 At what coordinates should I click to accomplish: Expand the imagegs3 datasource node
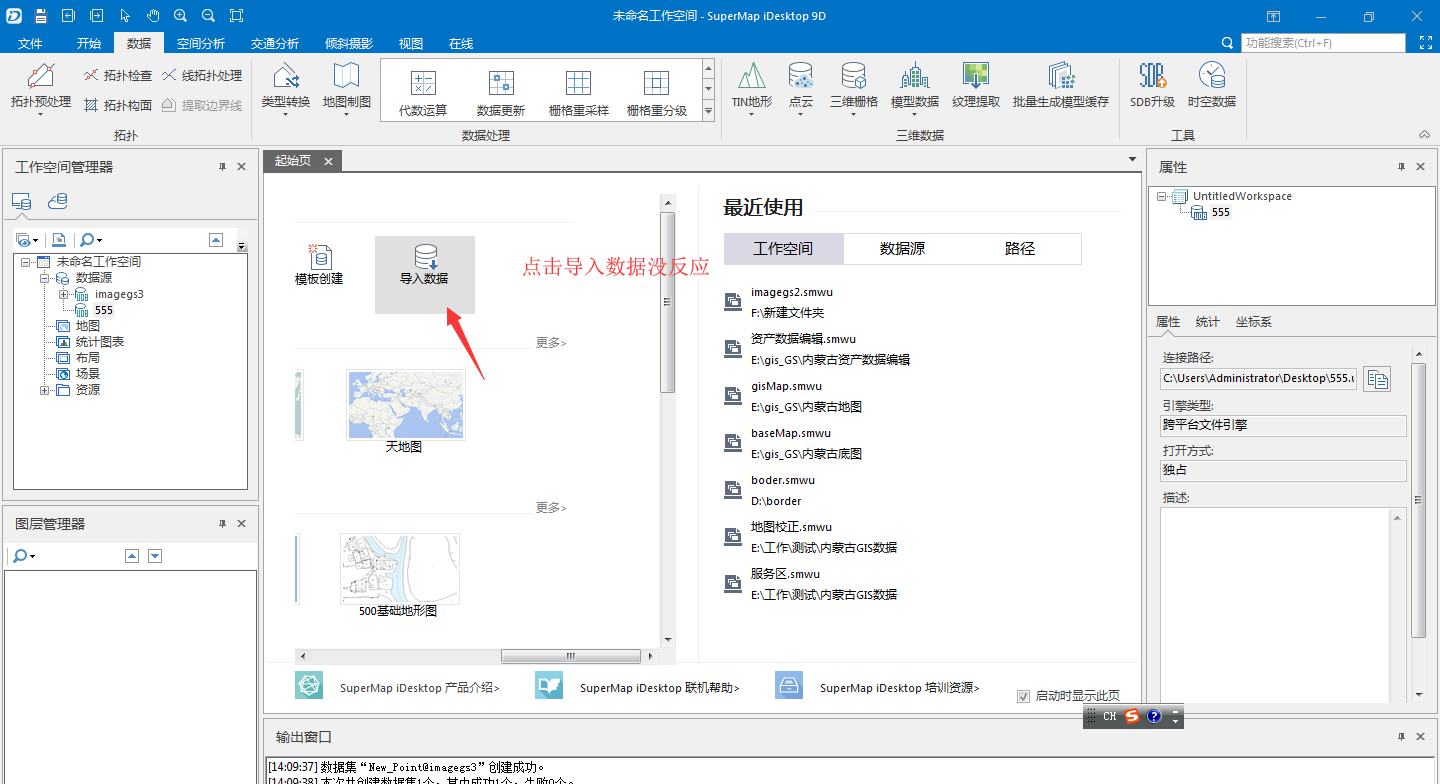tap(63, 294)
